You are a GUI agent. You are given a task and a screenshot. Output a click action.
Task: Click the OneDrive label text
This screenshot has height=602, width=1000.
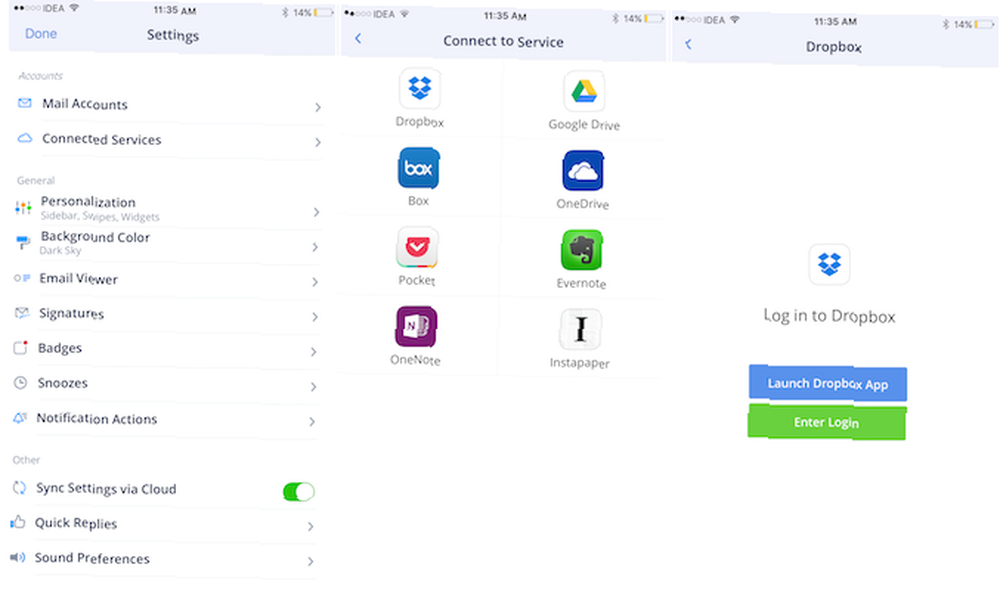coord(583,204)
